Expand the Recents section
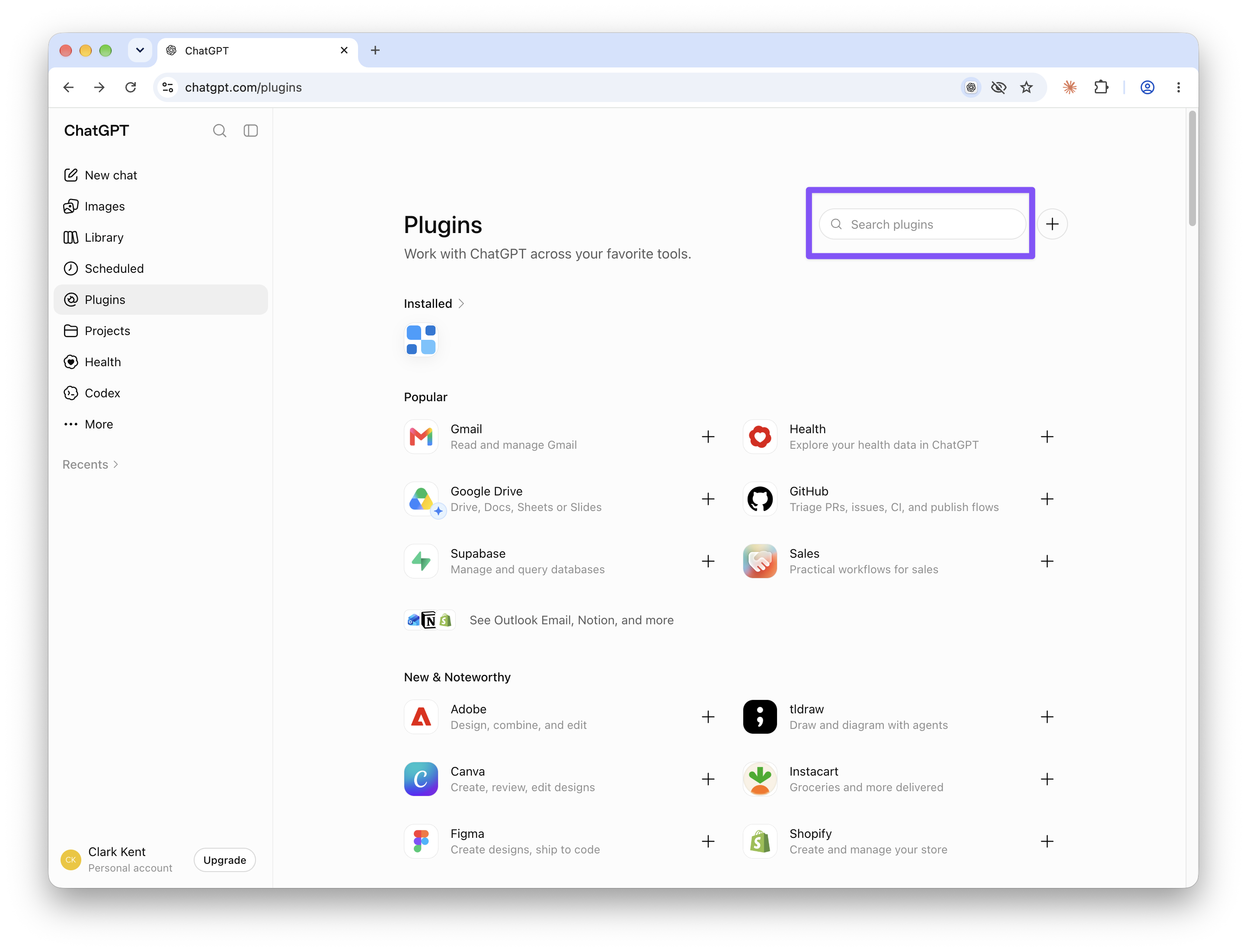This screenshot has height=952, width=1247. [x=91, y=465]
